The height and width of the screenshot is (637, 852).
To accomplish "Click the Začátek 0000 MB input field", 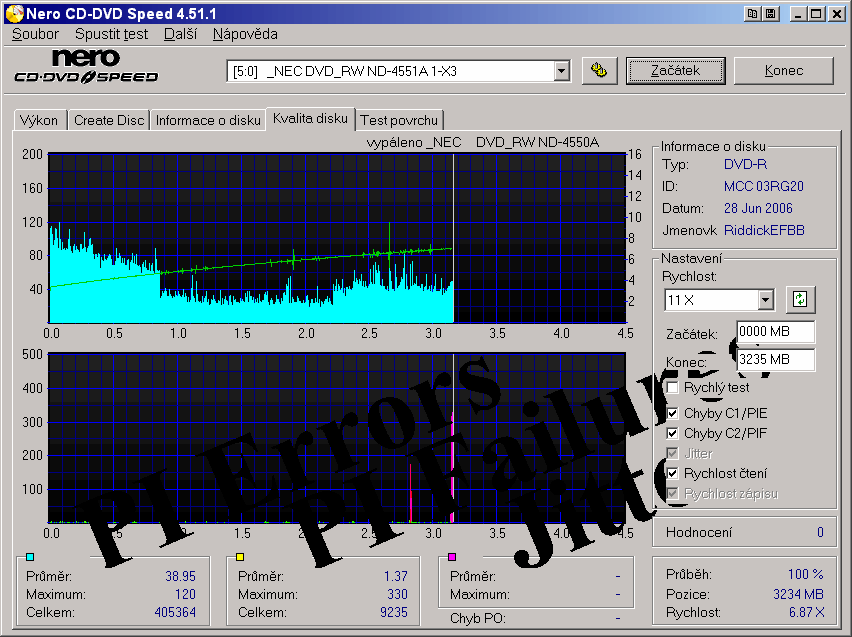I will point(776,332).
